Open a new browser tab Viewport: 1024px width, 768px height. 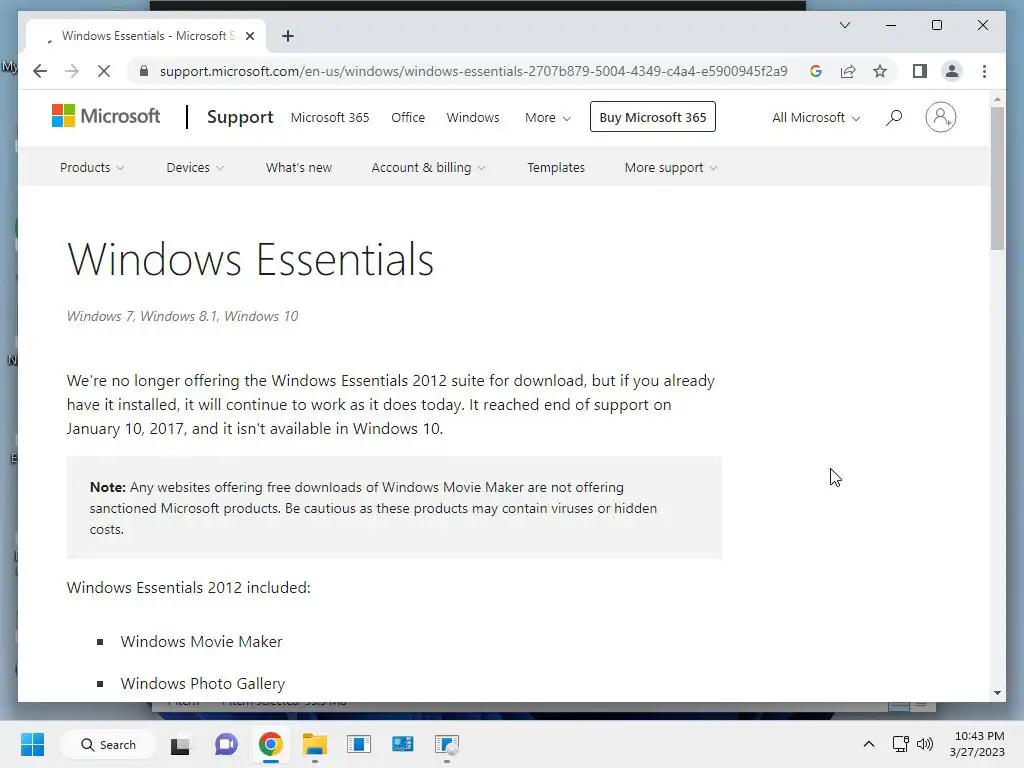(x=287, y=36)
